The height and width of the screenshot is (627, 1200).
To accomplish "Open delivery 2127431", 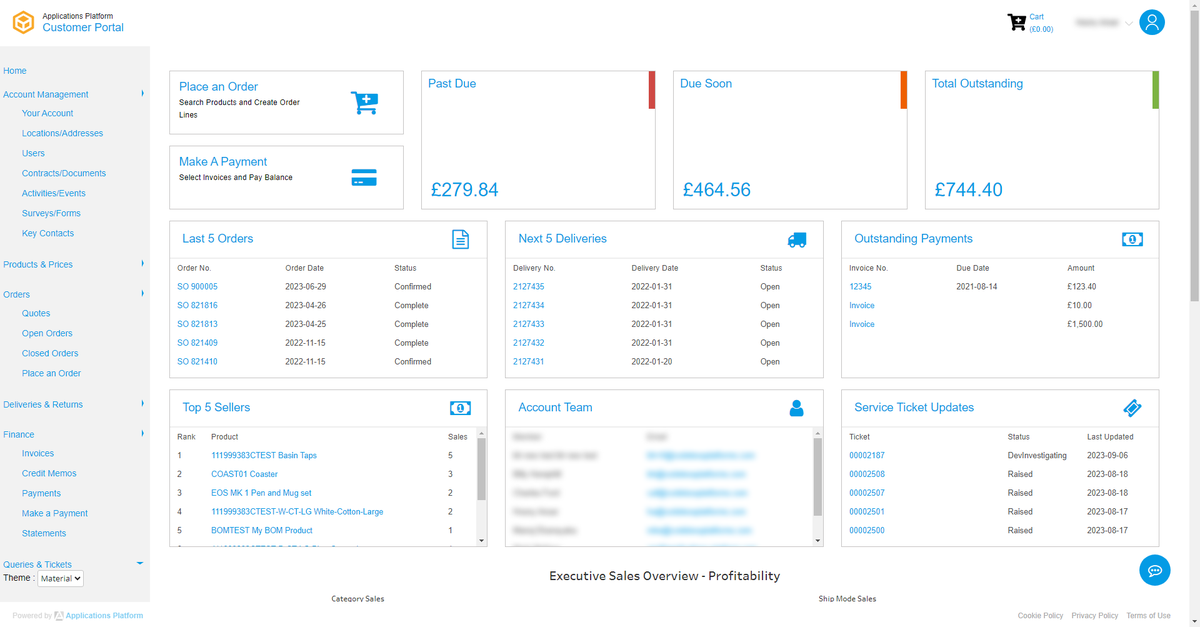I will tap(529, 362).
